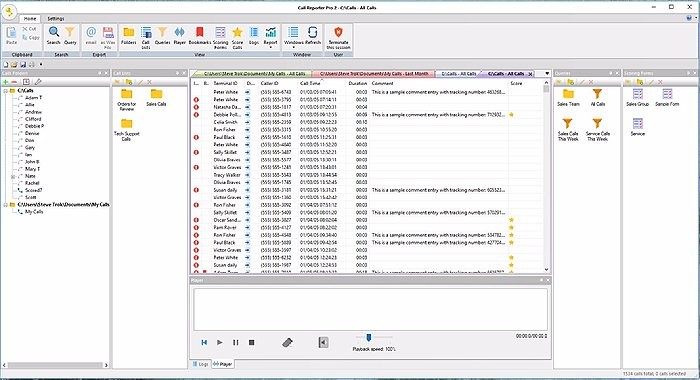Switch to the Logs bottom tab
The width and height of the screenshot is (700, 380).
pyautogui.click(x=200, y=364)
